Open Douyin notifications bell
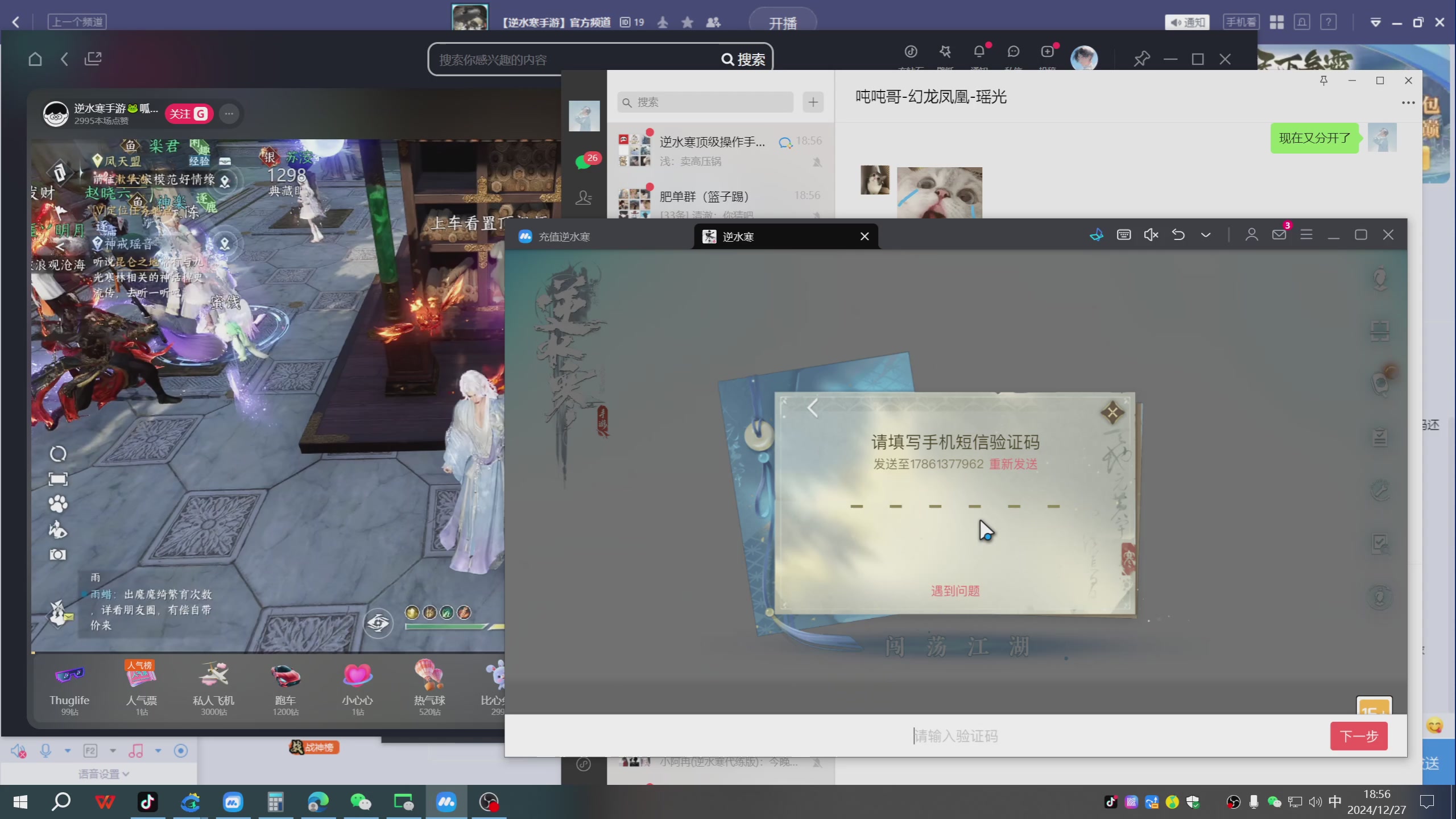The height and width of the screenshot is (819, 1456). (979, 52)
